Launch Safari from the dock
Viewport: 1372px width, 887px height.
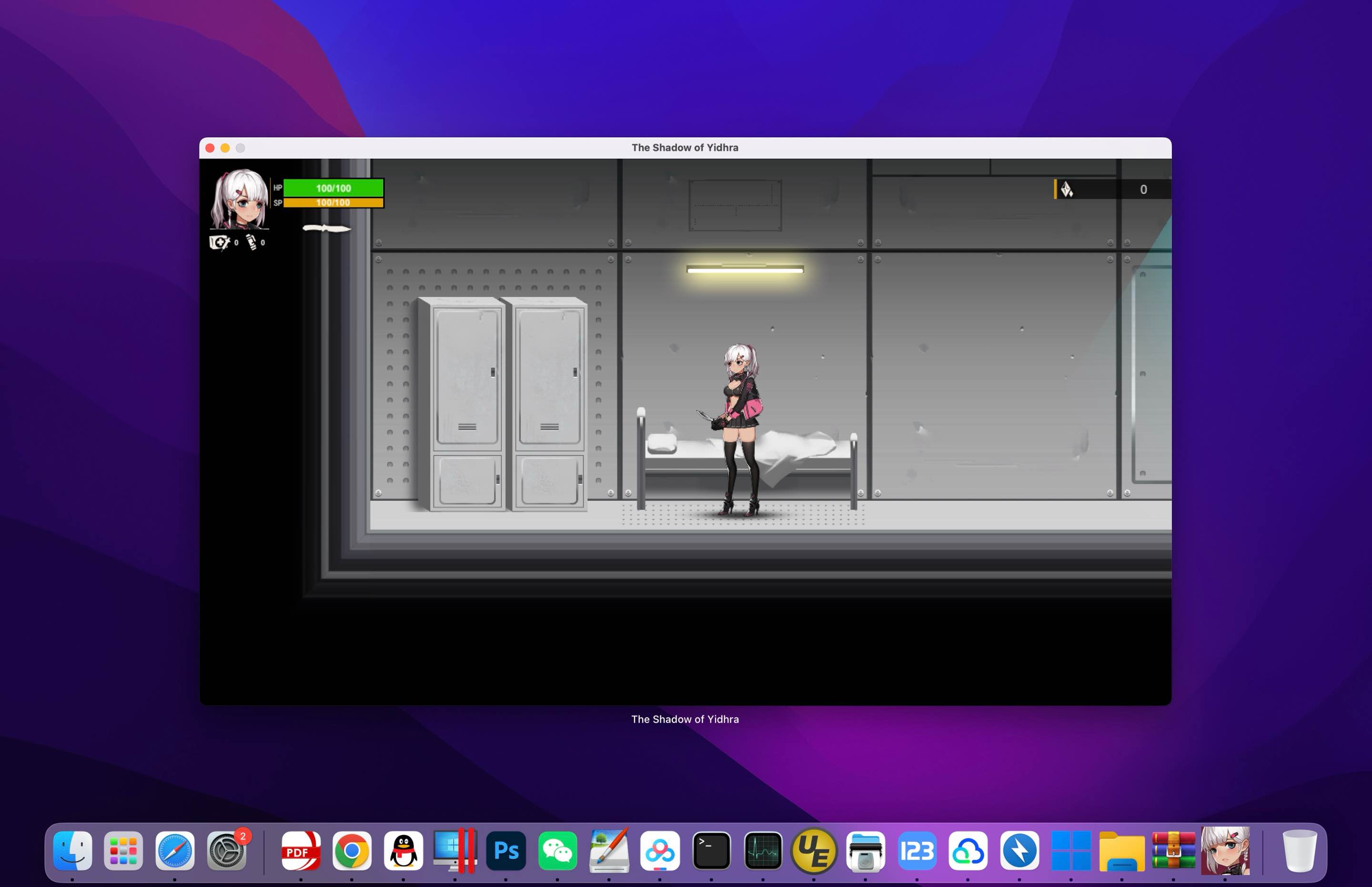[x=175, y=850]
